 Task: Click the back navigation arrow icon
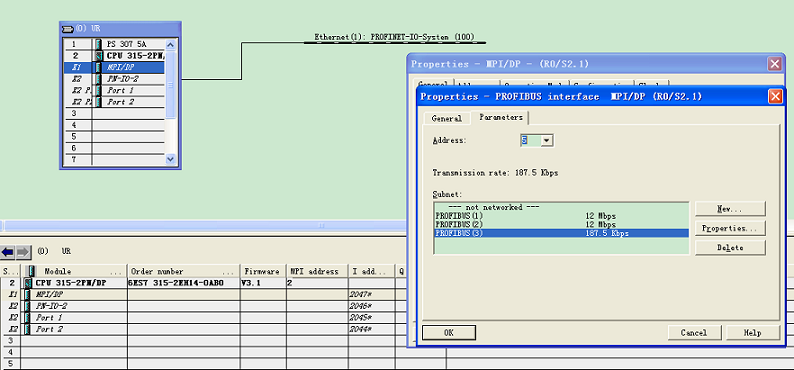(8, 252)
